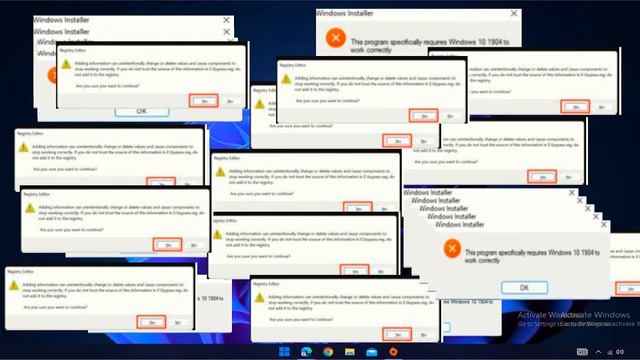Click Yes in Registry Editor dialog directly above bottom-left one

(167, 244)
